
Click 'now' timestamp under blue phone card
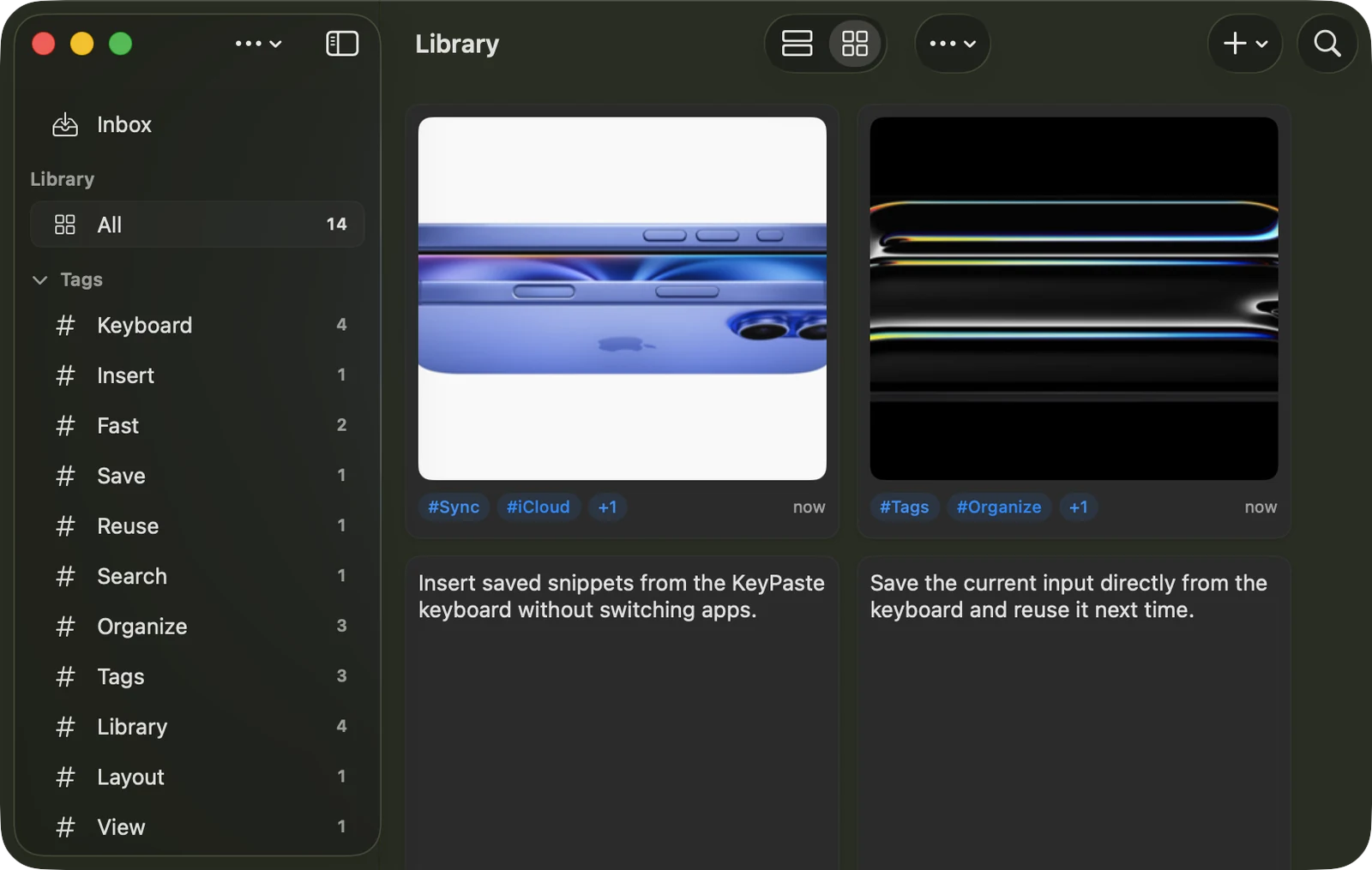coord(809,507)
